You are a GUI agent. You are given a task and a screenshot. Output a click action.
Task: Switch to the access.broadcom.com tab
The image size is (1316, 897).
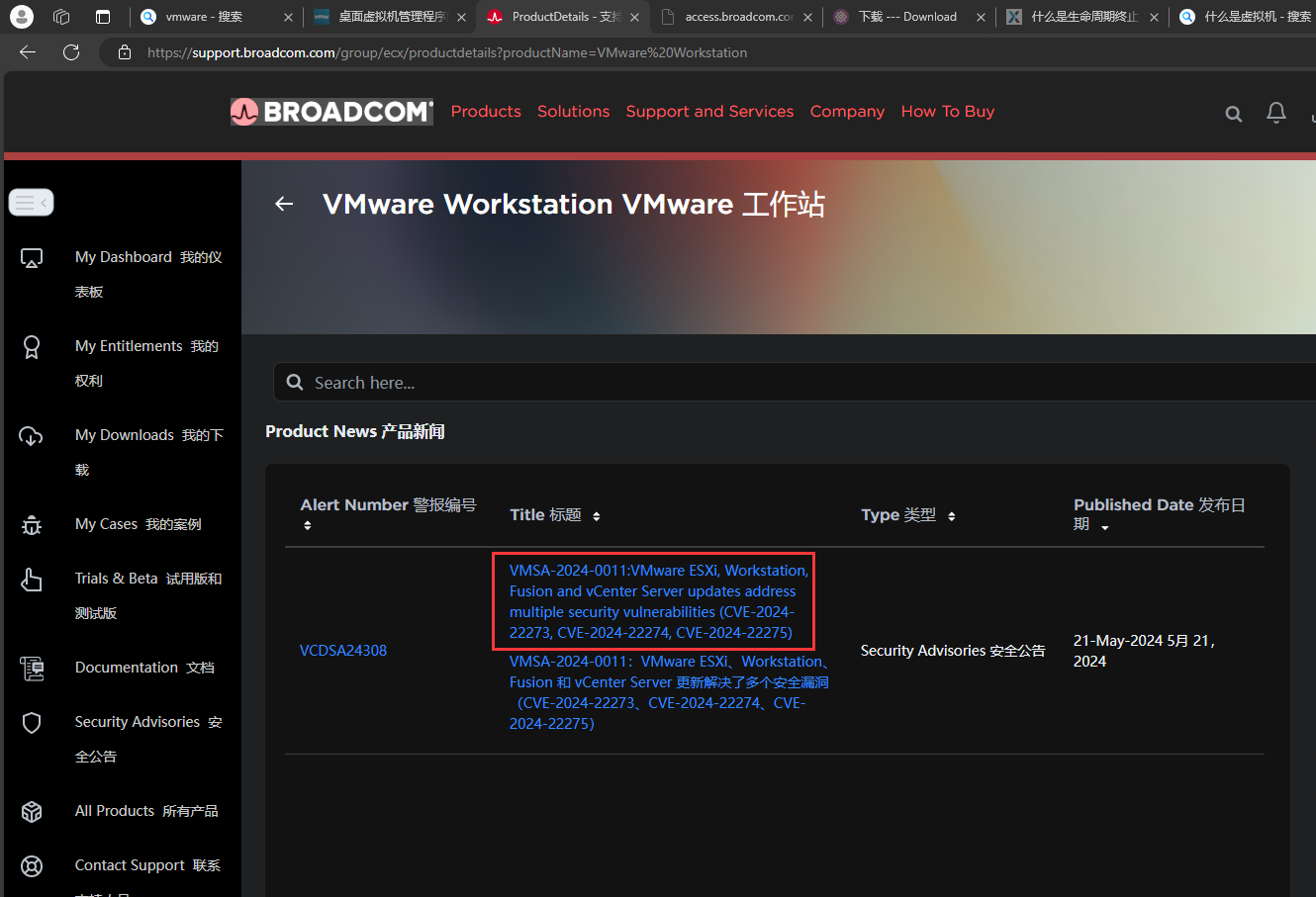point(738,17)
